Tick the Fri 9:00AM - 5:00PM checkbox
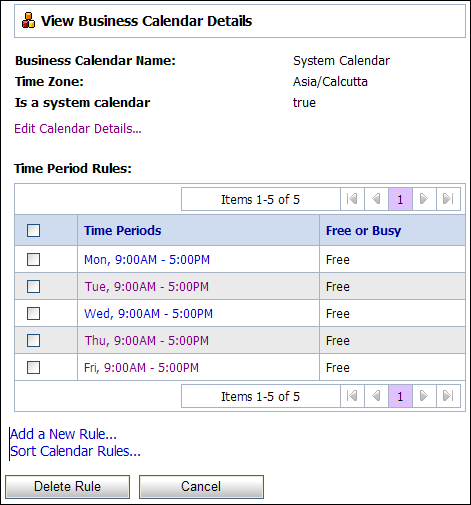 point(33,367)
